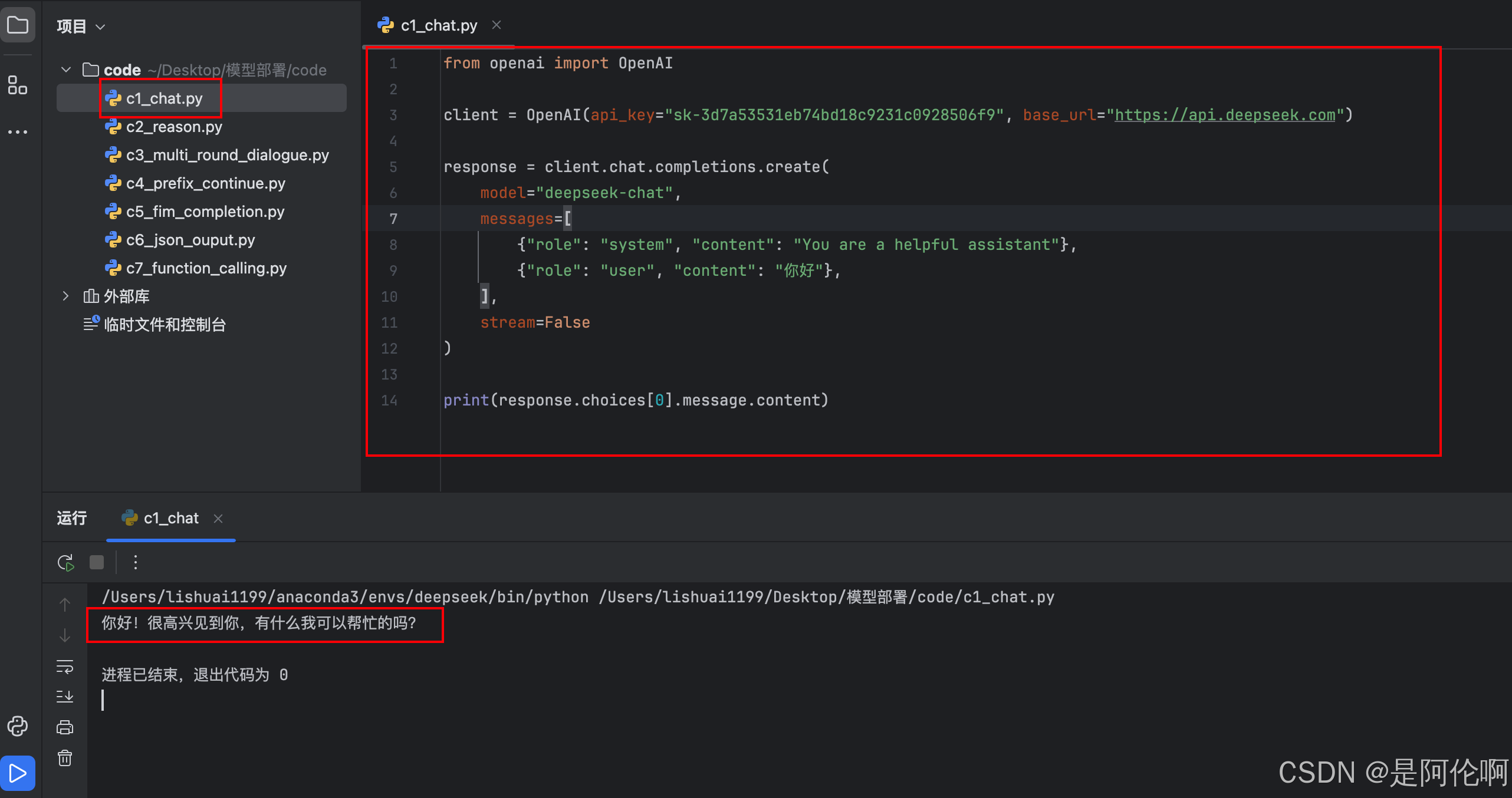The height and width of the screenshot is (798, 1512).
Task: Click the Rerun c1_chat icon
Action: [x=65, y=563]
